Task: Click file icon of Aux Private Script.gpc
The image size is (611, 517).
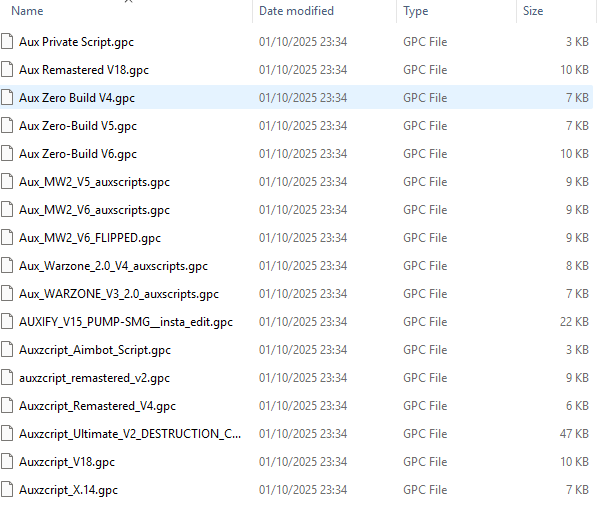Action: click(x=7, y=42)
